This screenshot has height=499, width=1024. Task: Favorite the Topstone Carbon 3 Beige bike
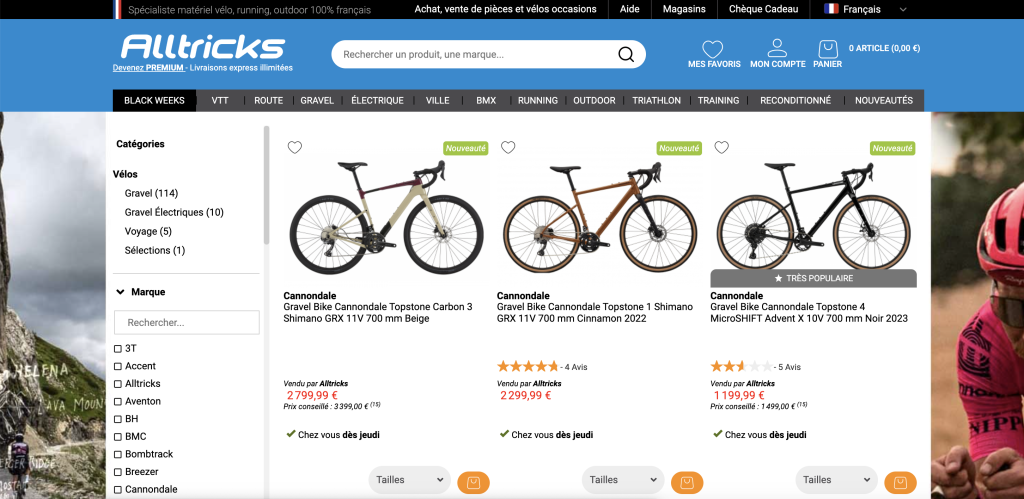(295, 148)
